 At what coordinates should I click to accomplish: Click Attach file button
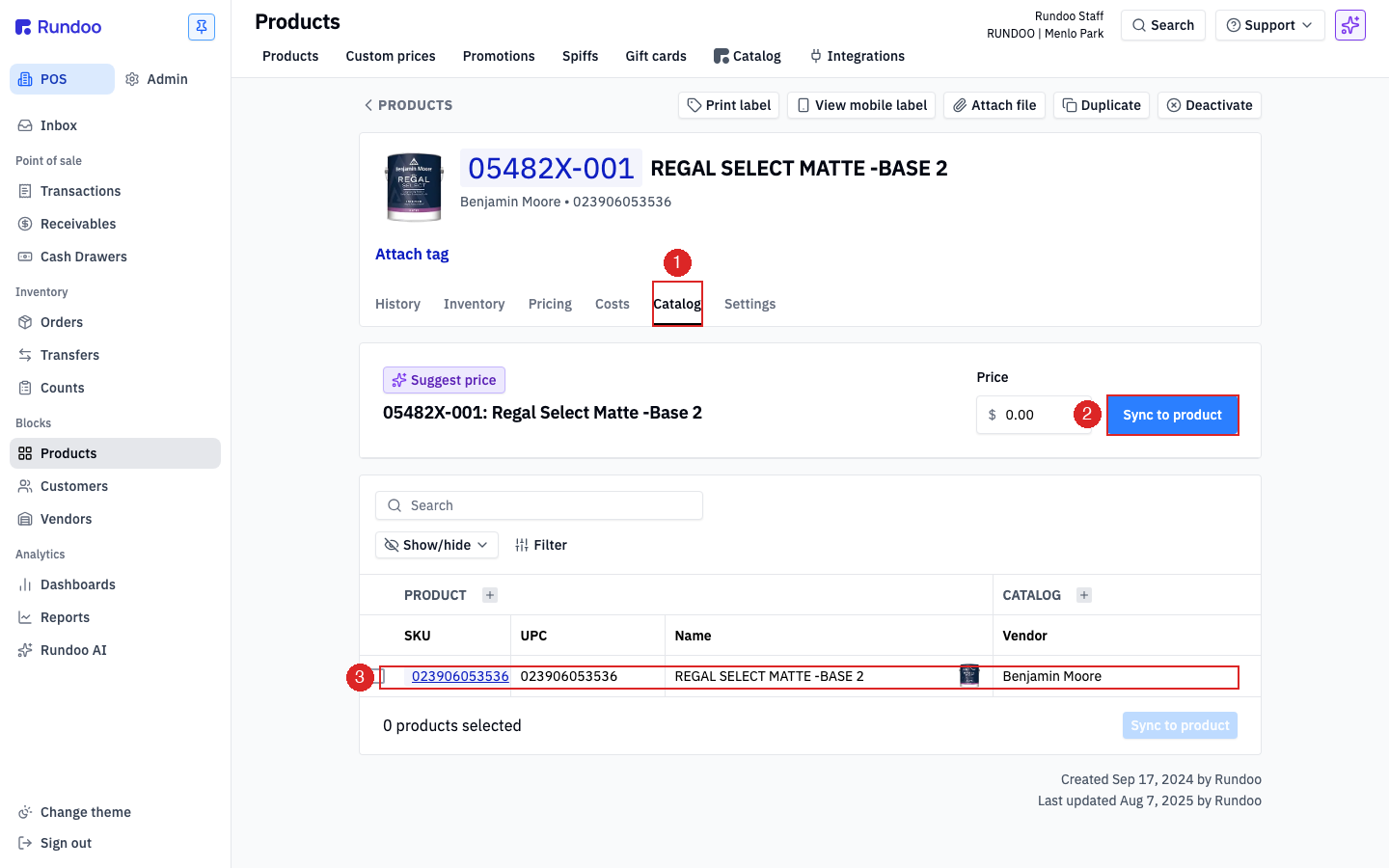coord(994,105)
